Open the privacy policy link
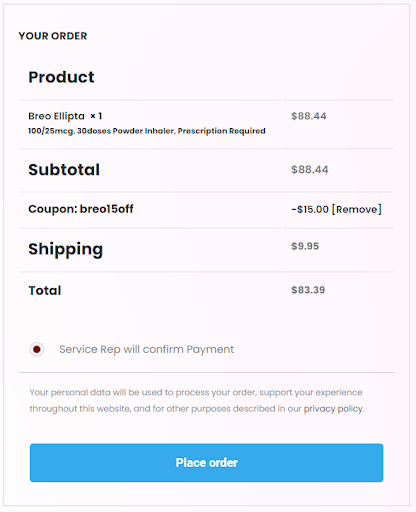 point(333,409)
